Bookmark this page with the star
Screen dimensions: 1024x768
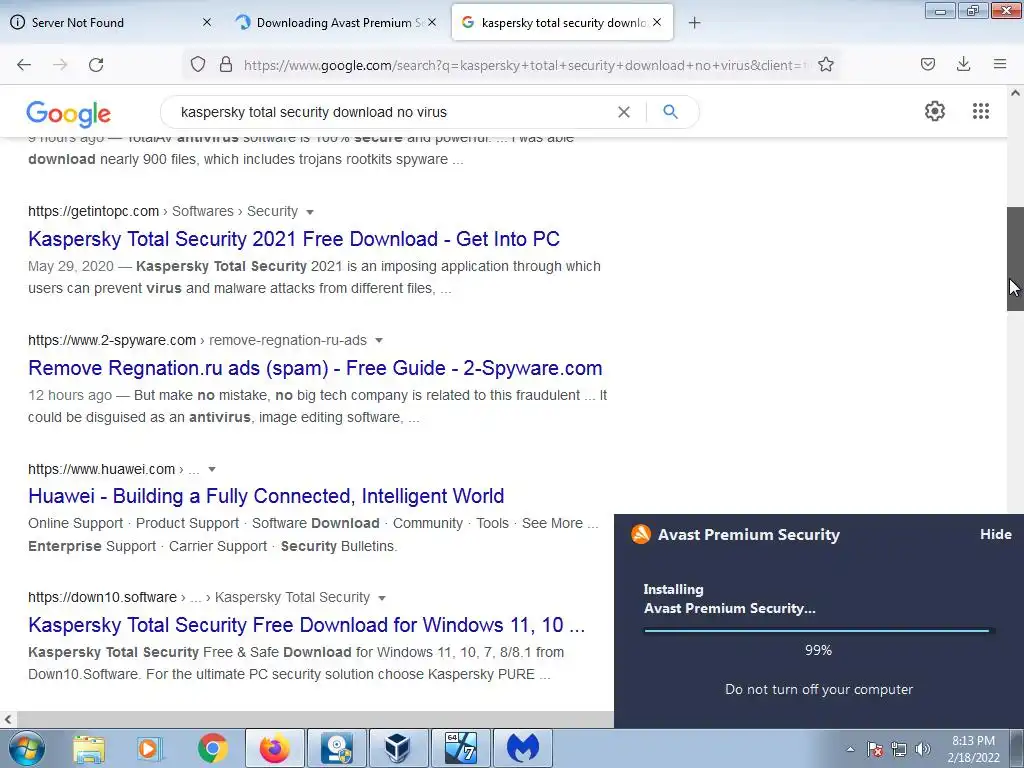pyautogui.click(x=825, y=65)
